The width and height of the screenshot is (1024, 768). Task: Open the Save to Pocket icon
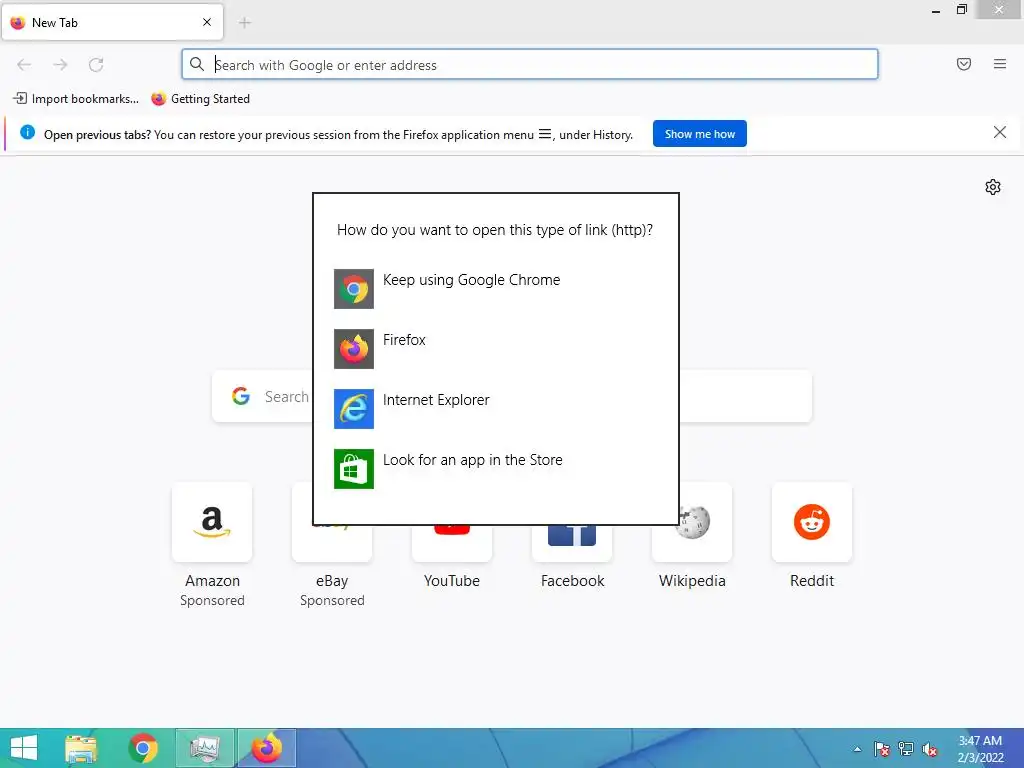coord(964,64)
